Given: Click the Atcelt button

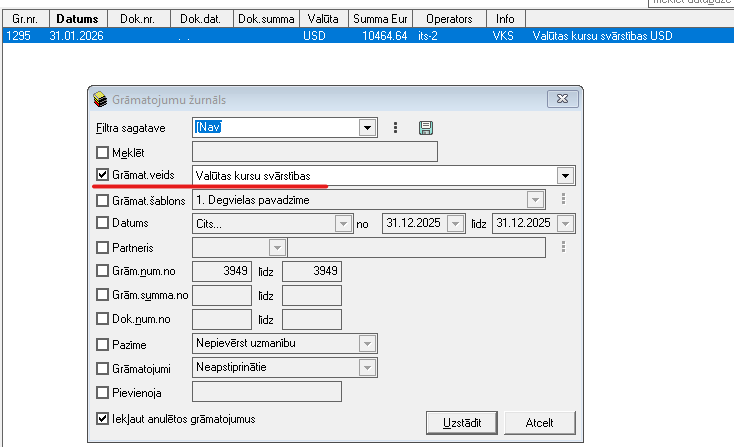Looking at the screenshot, I should point(539,423).
